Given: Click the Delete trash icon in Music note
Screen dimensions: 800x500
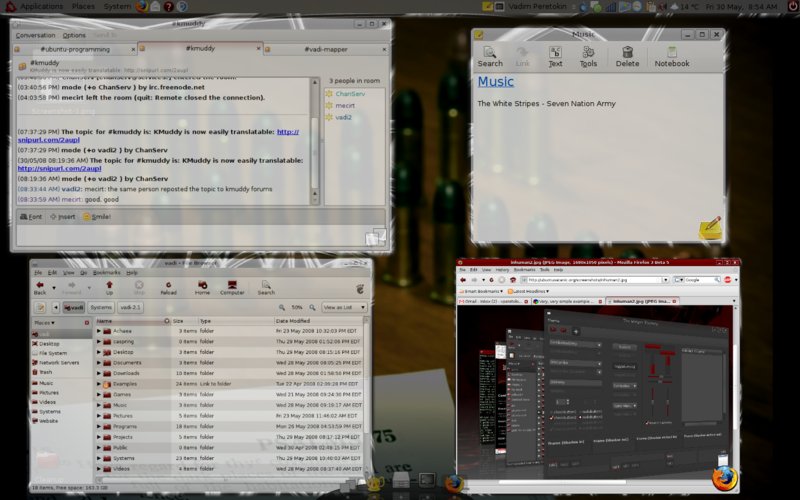Looking at the screenshot, I should point(627,55).
